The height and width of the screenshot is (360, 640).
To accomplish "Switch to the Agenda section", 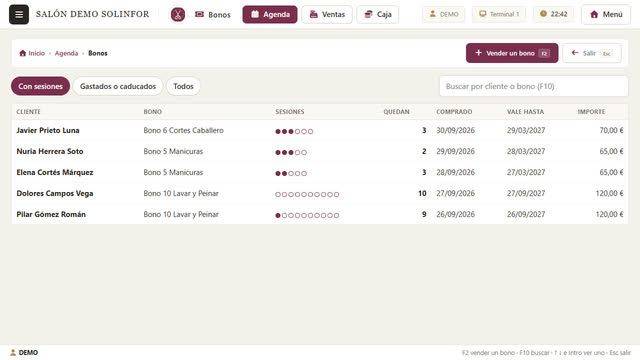I will point(270,14).
